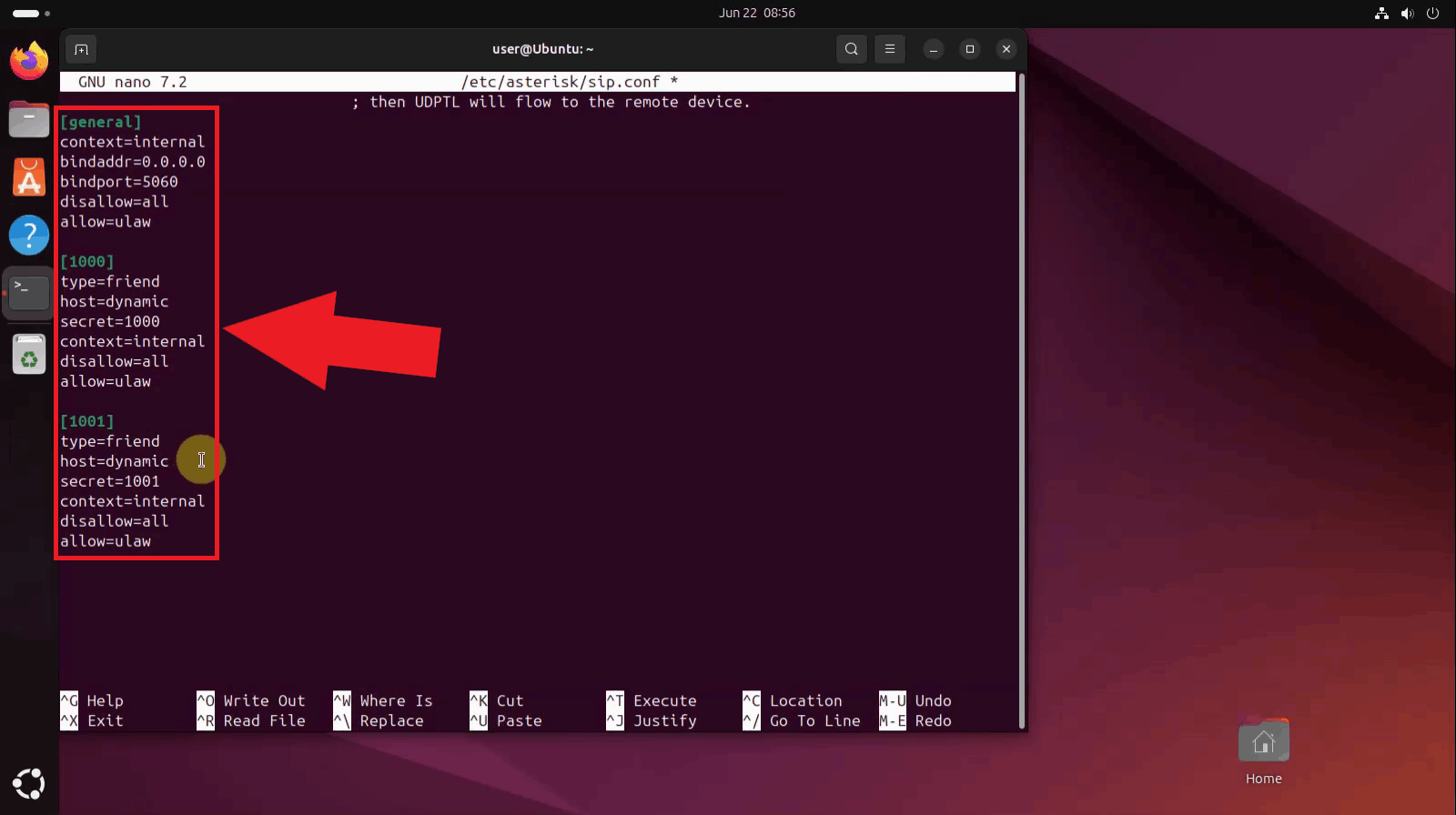Open Firefox from the dock

(29, 61)
